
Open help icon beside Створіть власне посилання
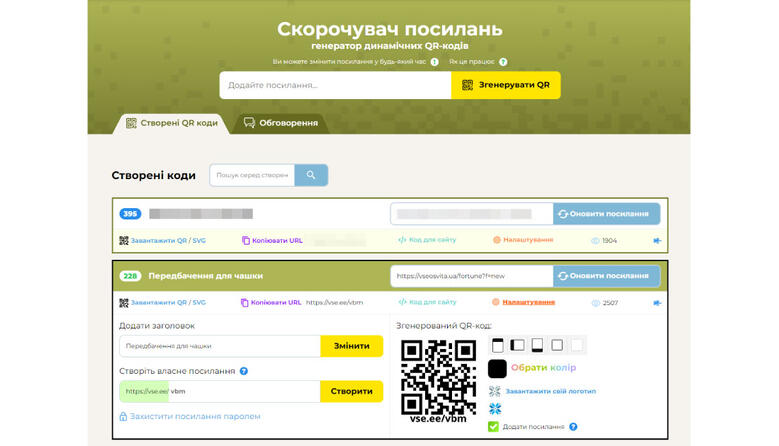[243, 371]
